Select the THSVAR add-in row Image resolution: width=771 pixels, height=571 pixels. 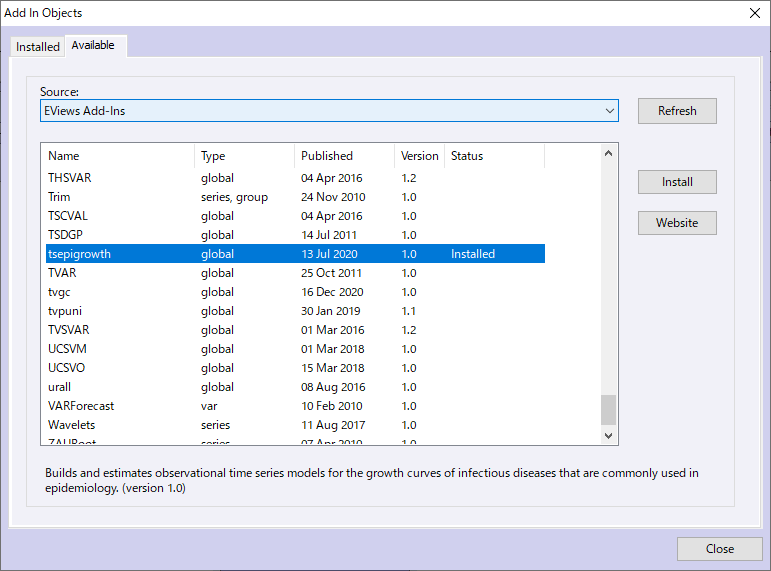[x=295, y=178]
